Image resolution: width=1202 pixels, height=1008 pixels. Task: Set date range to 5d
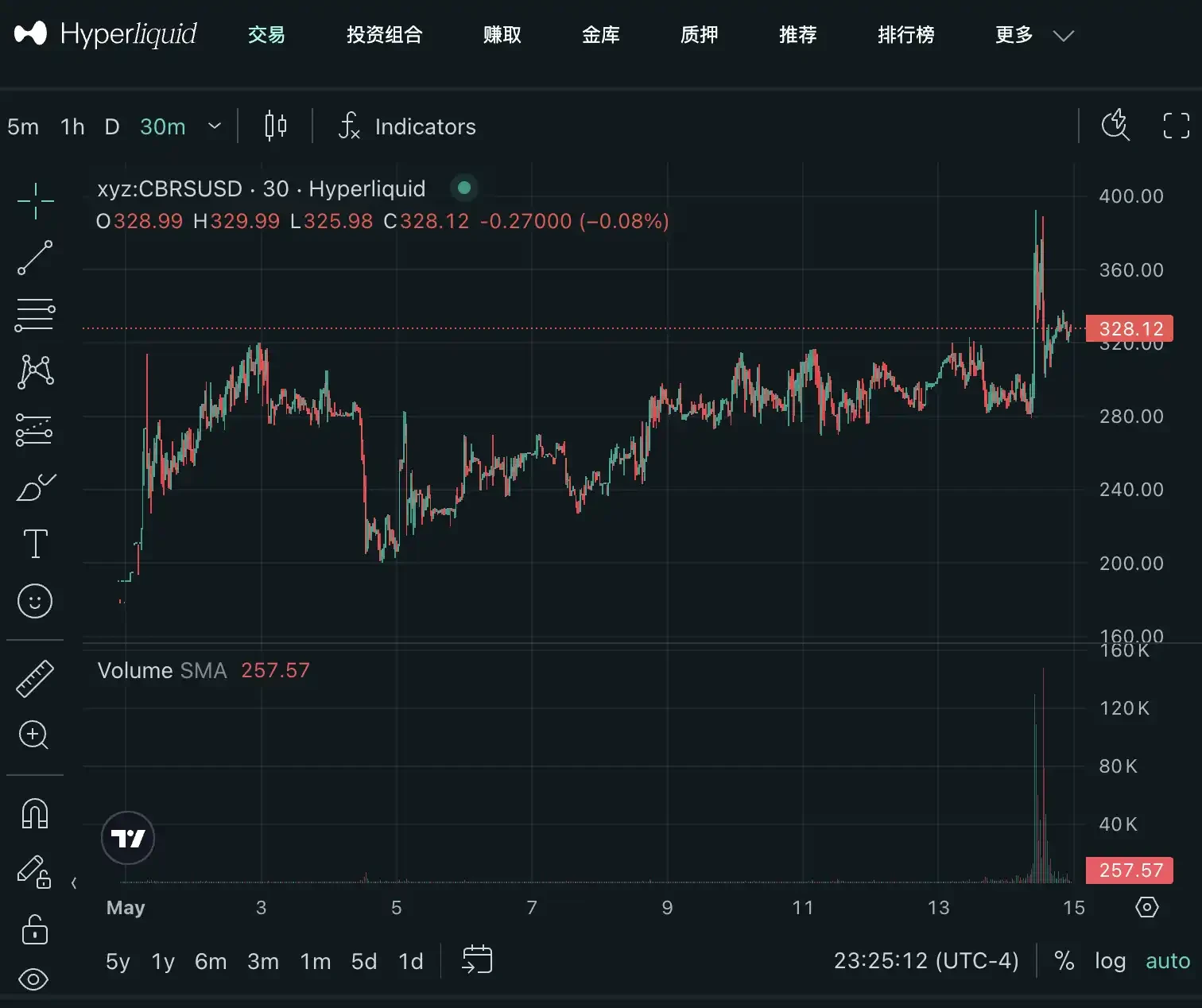pyautogui.click(x=364, y=961)
